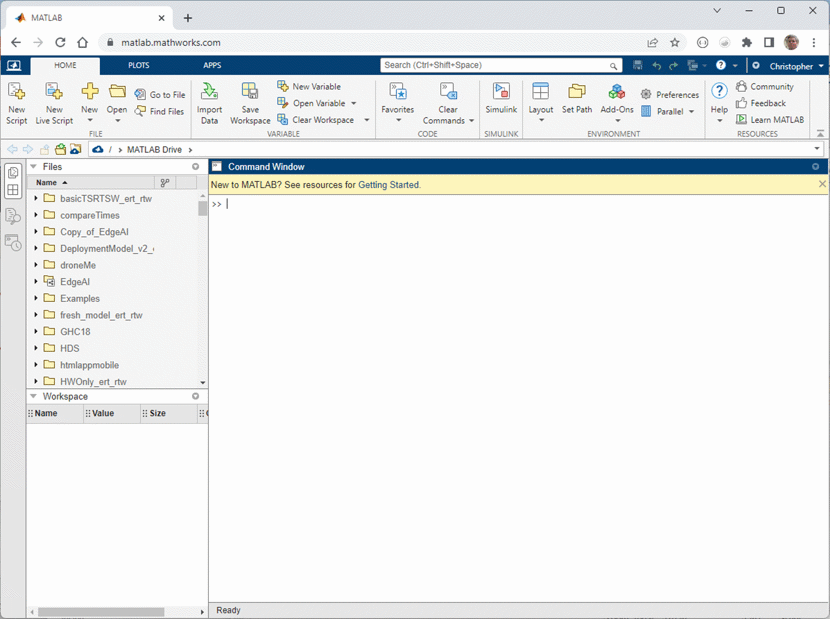Expand the EdgeAI project folder
Image resolution: width=830 pixels, height=619 pixels.
click(36, 281)
